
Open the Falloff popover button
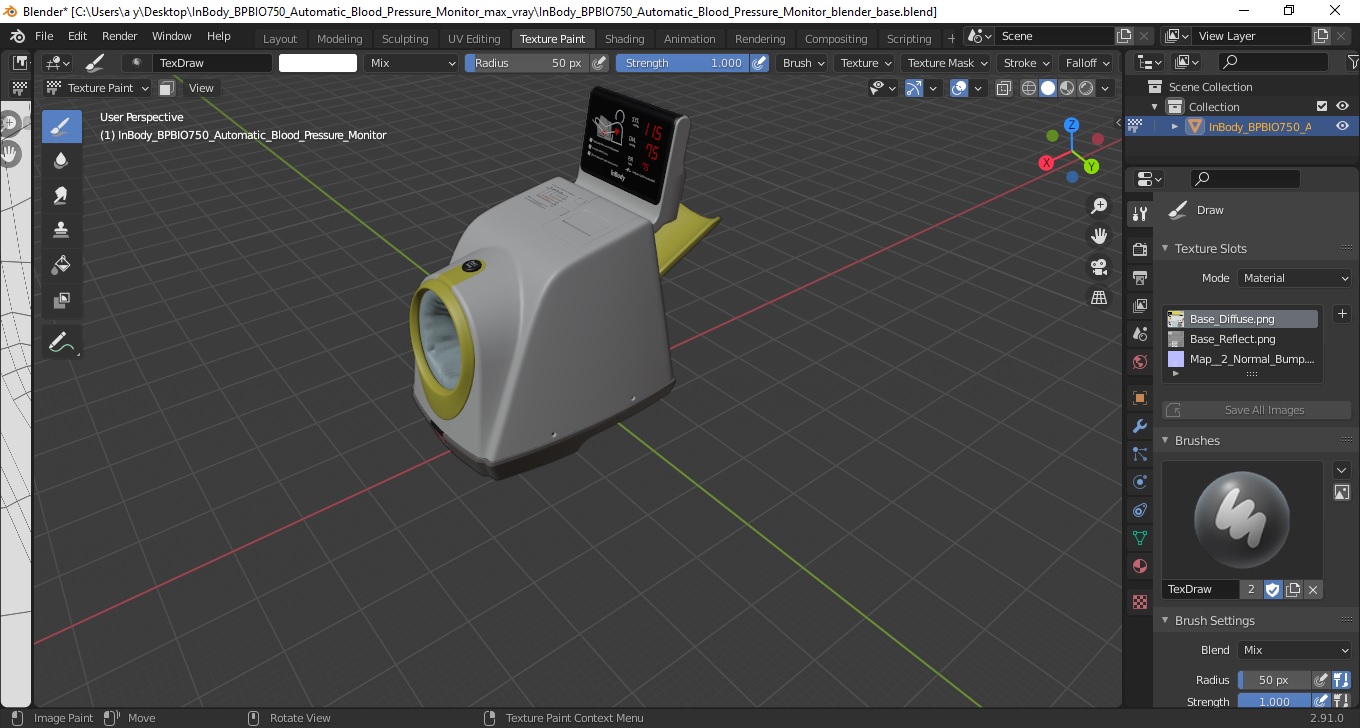pos(1087,63)
